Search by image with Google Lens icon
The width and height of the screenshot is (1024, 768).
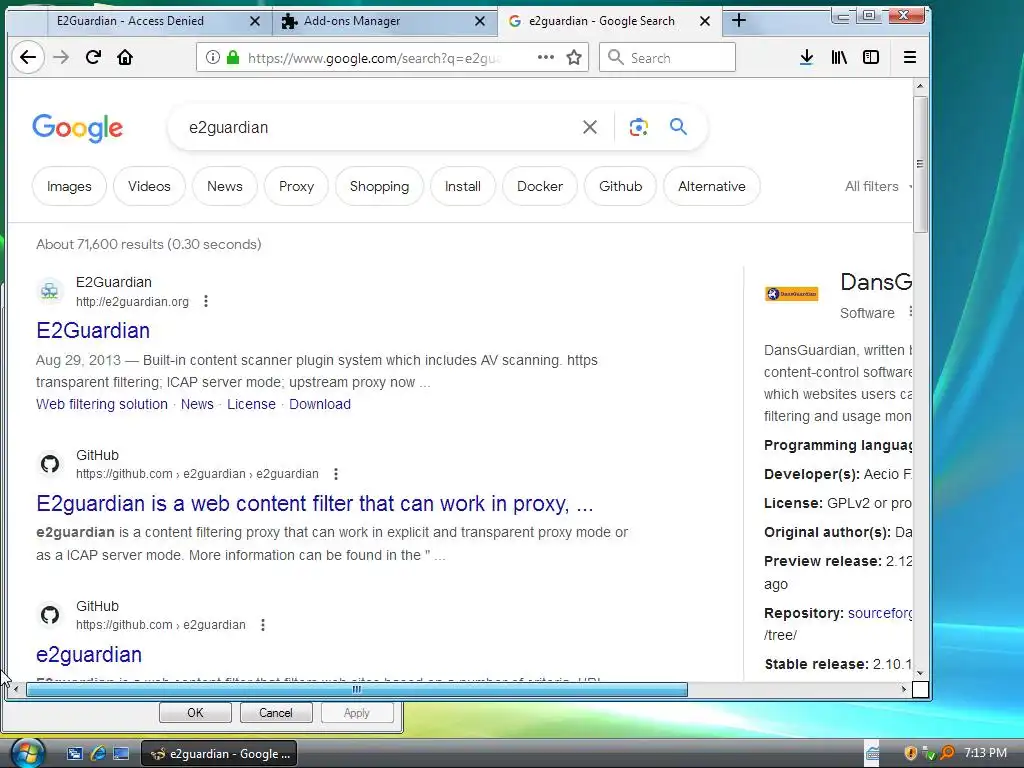pos(638,127)
